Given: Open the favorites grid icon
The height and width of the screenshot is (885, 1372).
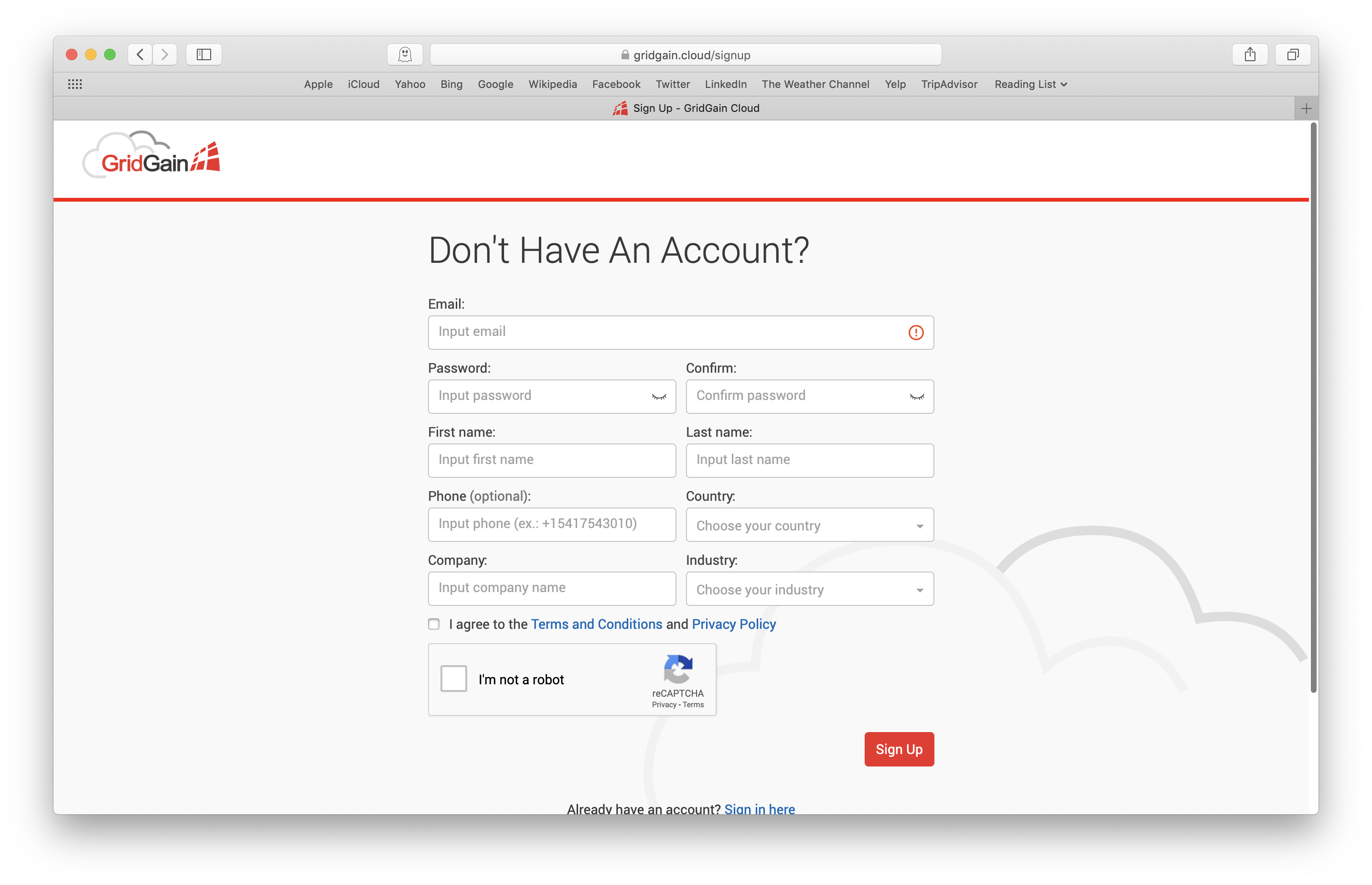Looking at the screenshot, I should point(75,85).
